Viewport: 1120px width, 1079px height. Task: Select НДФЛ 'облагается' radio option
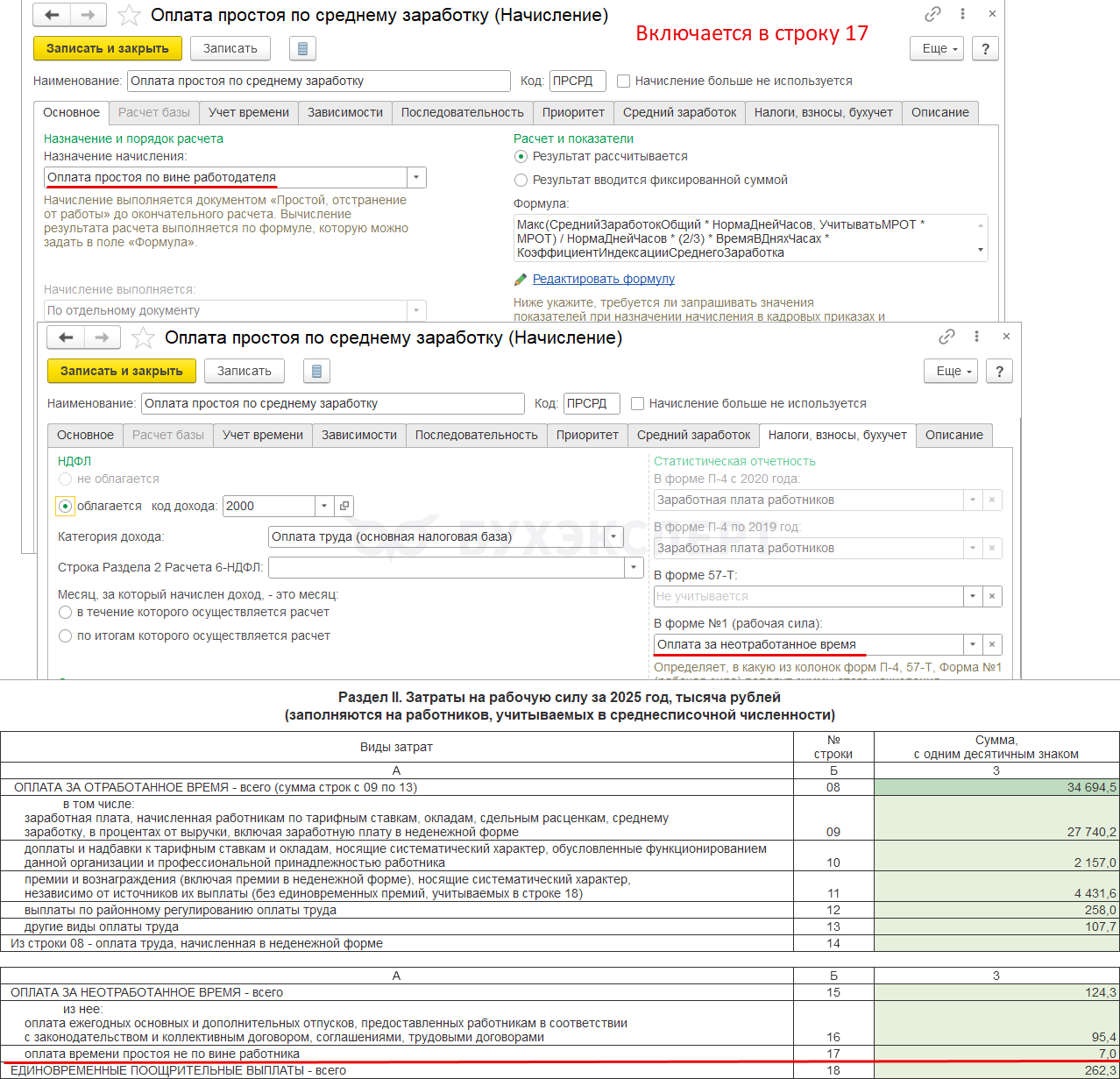[x=65, y=506]
